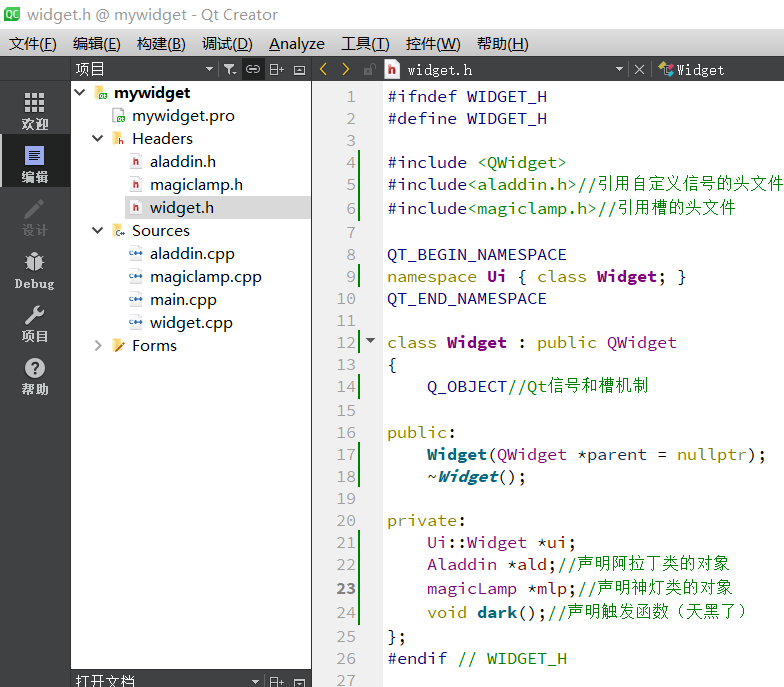Select aladdin.h header file
This screenshot has height=687, width=784.
[x=182, y=162]
